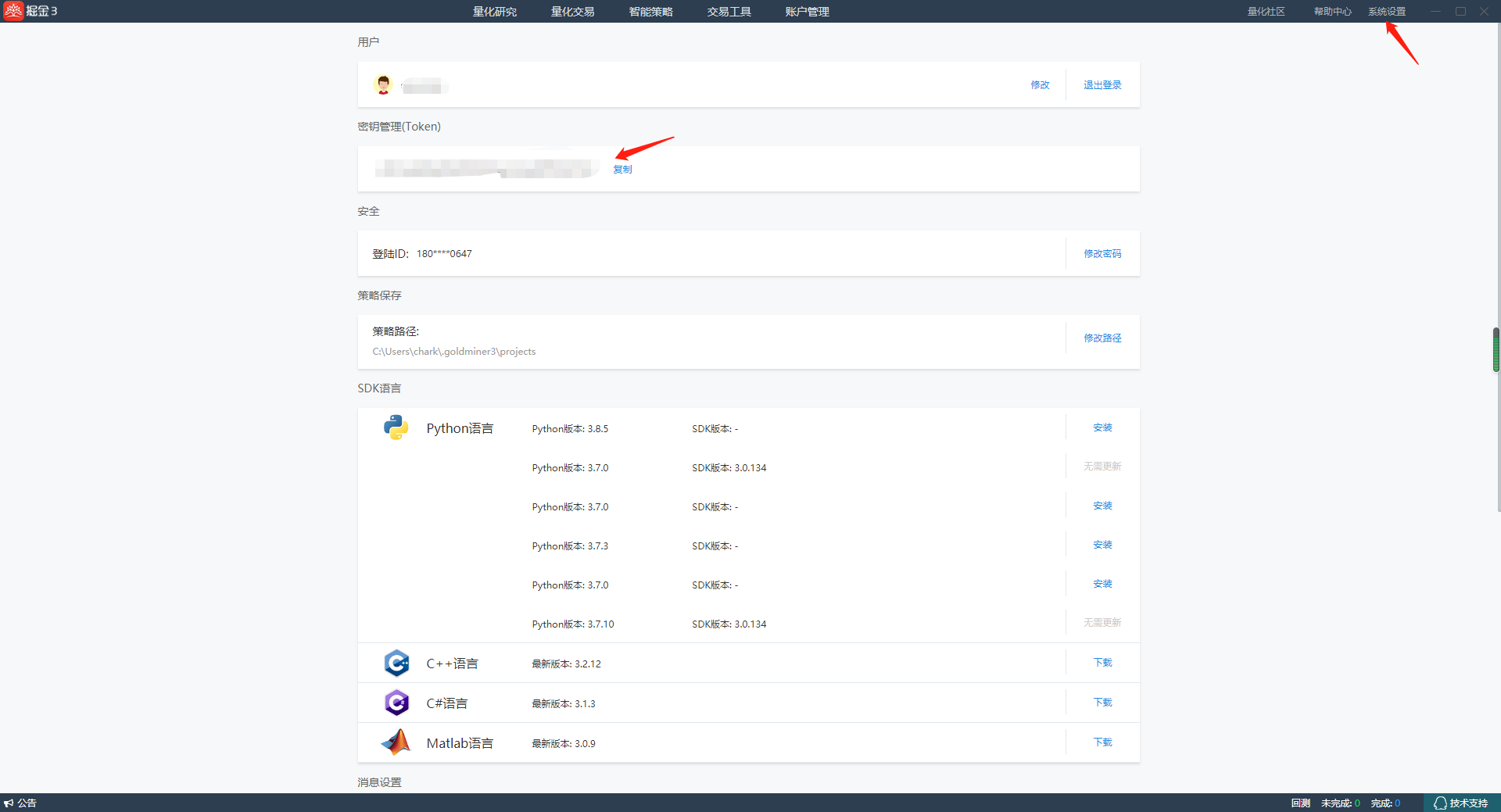Viewport: 1501px width, 812px height.
Task: Click the 密钥管理(Token) section heading
Action: point(399,127)
